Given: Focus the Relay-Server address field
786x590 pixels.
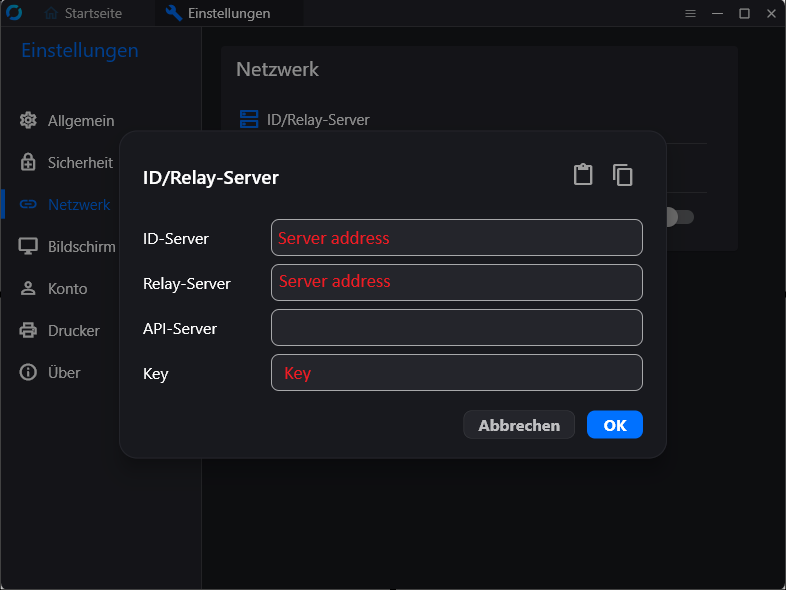Looking at the screenshot, I should pos(457,283).
